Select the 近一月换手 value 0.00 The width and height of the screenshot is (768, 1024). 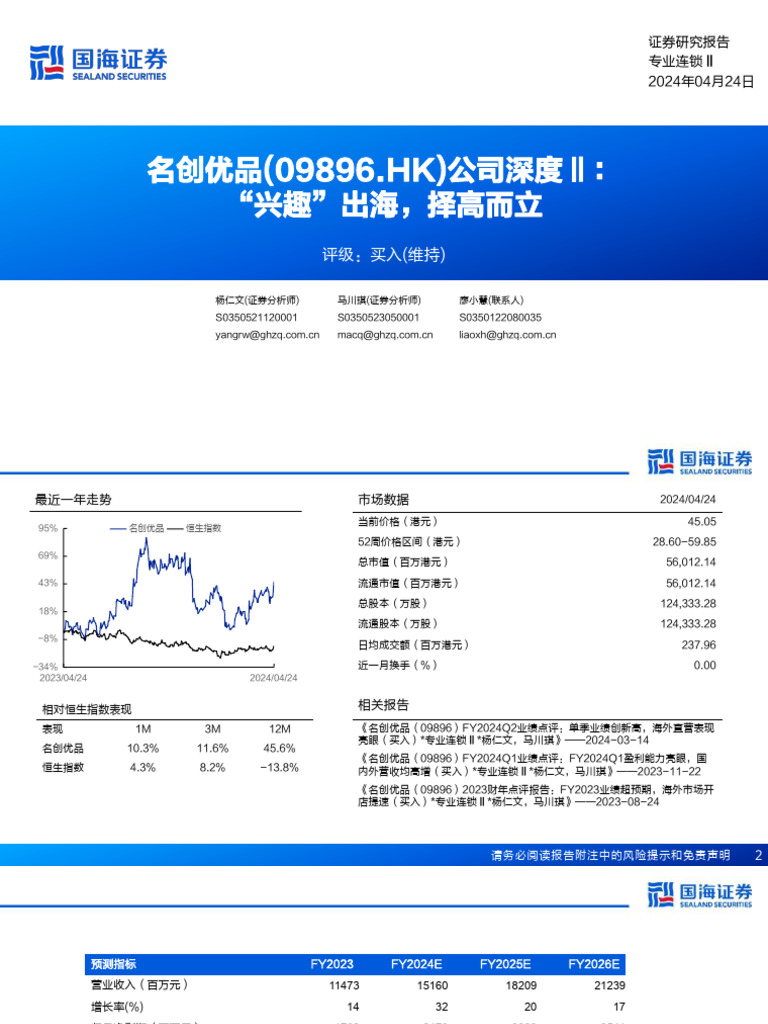(705, 665)
